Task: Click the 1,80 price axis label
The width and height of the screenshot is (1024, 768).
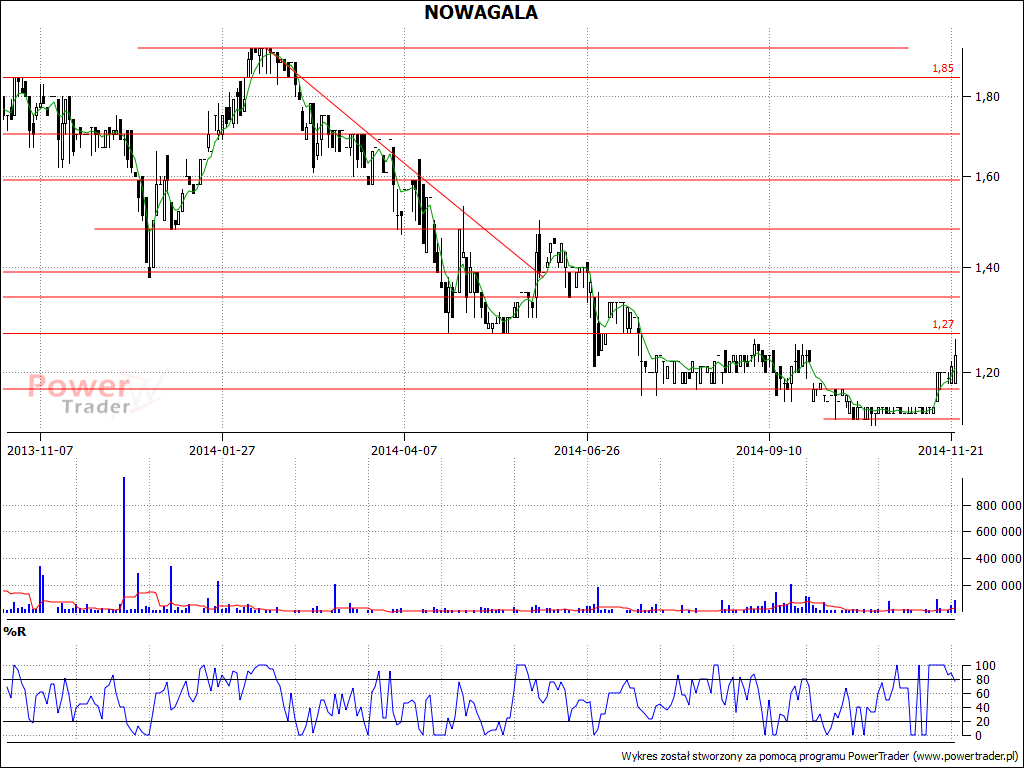Action: coord(987,97)
